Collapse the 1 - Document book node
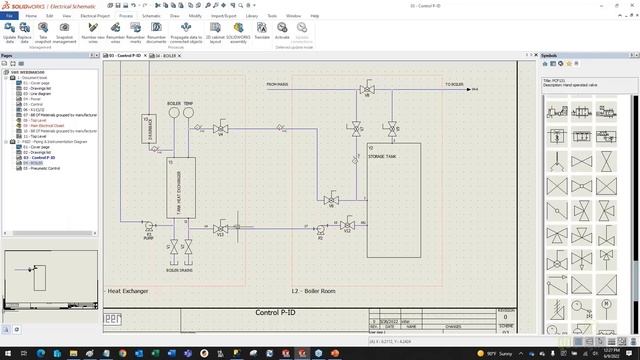Viewport: 640px width, 360px height. point(6,78)
